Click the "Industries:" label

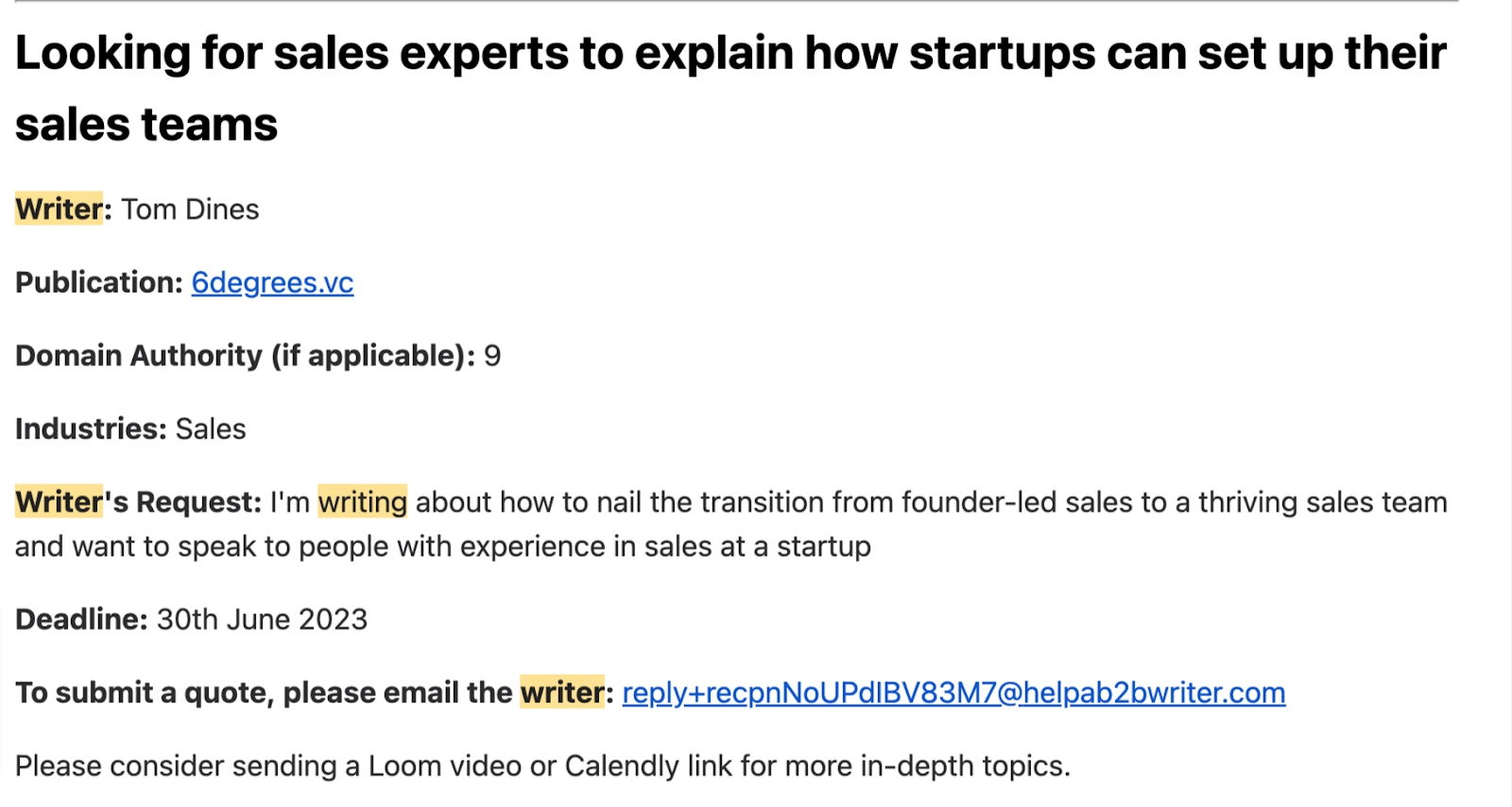click(91, 429)
